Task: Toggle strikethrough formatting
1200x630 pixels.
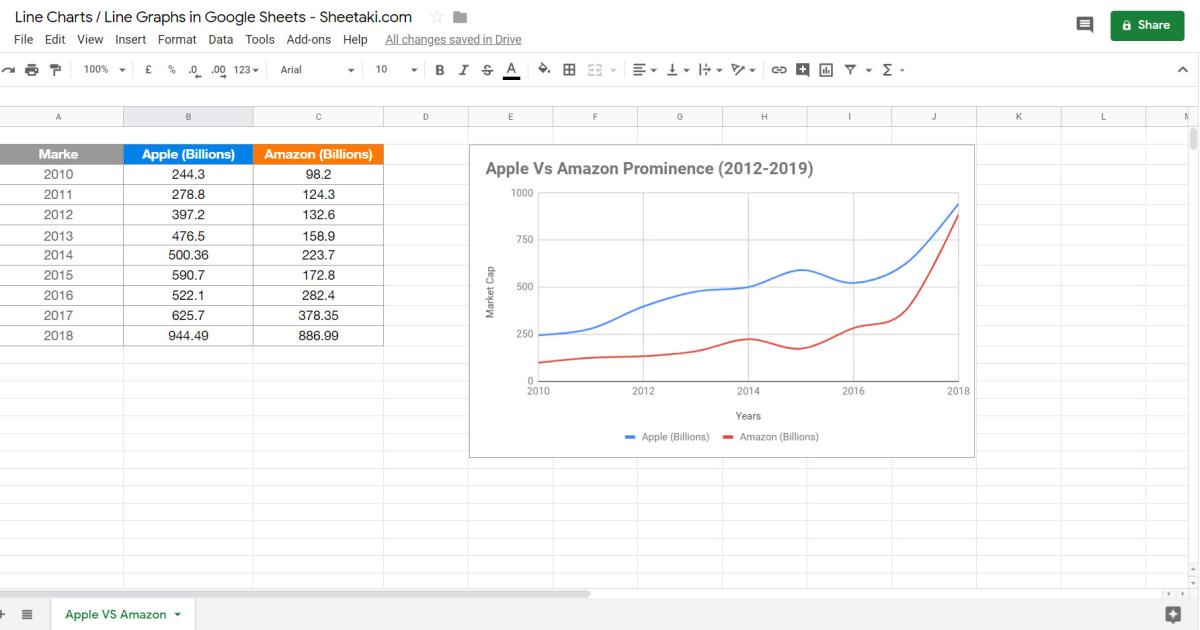Action: point(486,70)
